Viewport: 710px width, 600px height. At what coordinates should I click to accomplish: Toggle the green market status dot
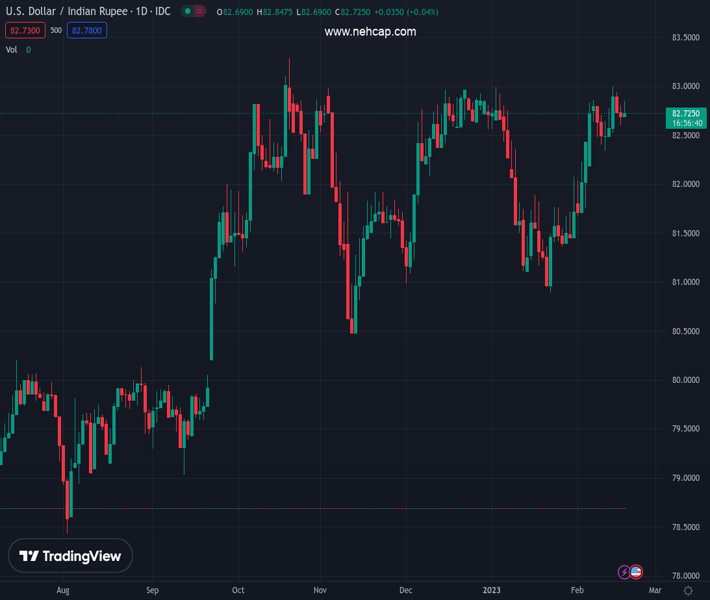[187, 12]
